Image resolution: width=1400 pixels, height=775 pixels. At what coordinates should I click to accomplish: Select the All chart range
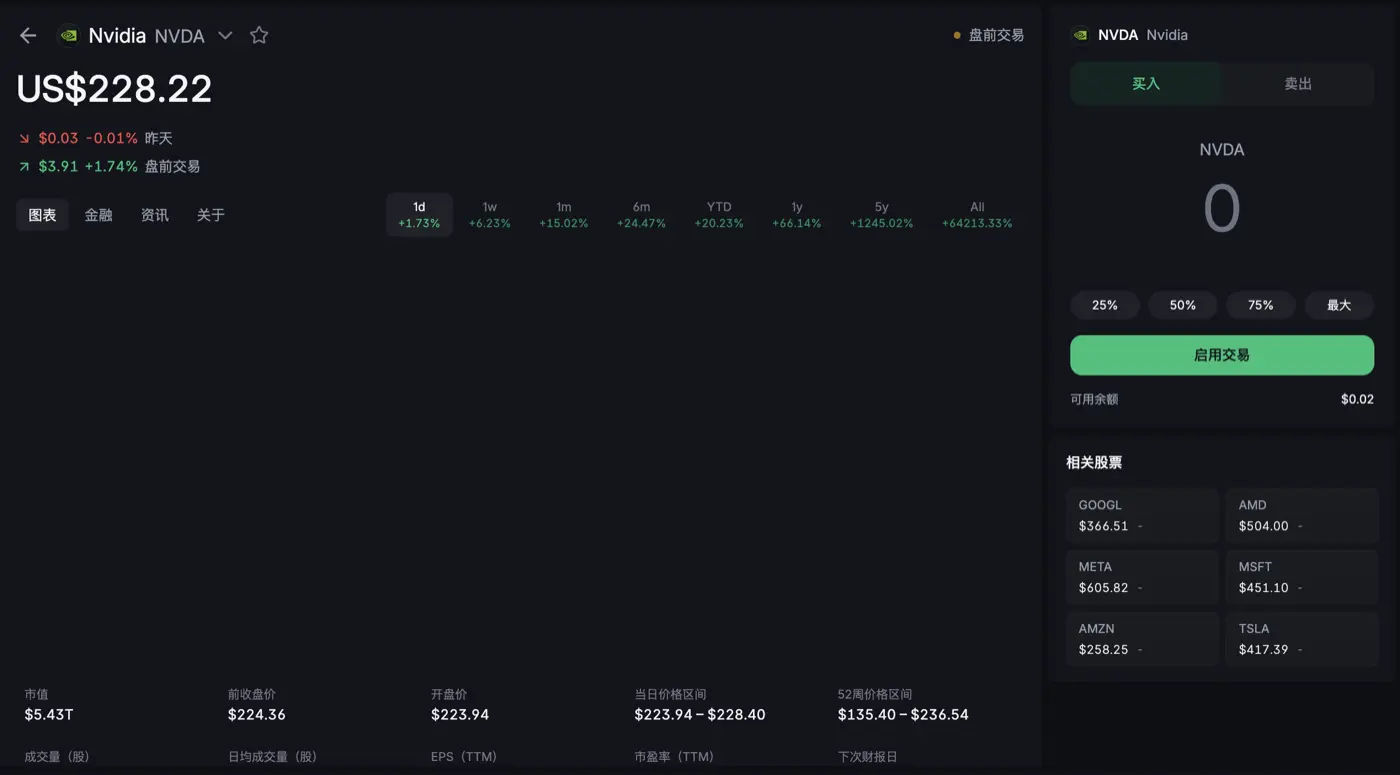click(977, 215)
